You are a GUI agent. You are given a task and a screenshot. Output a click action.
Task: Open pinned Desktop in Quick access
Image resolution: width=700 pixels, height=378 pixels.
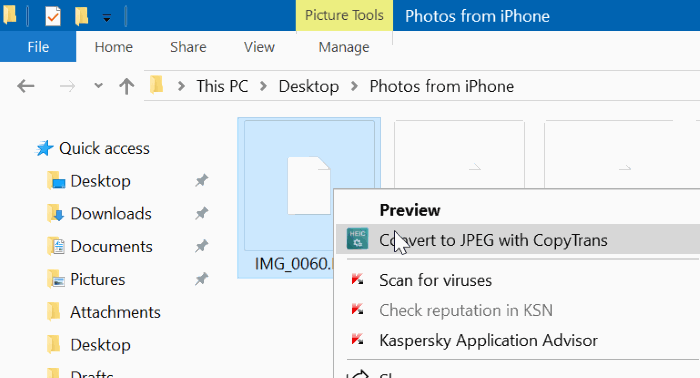click(x=100, y=181)
